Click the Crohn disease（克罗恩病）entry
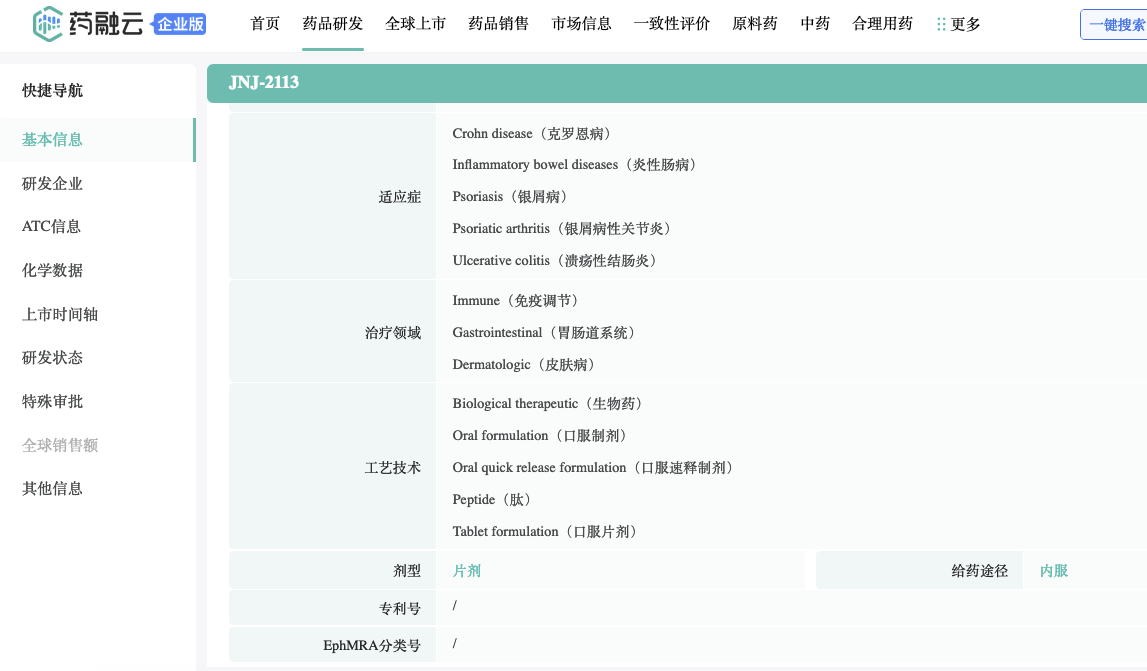Viewport: 1147px width, 671px height. pyautogui.click(x=532, y=133)
